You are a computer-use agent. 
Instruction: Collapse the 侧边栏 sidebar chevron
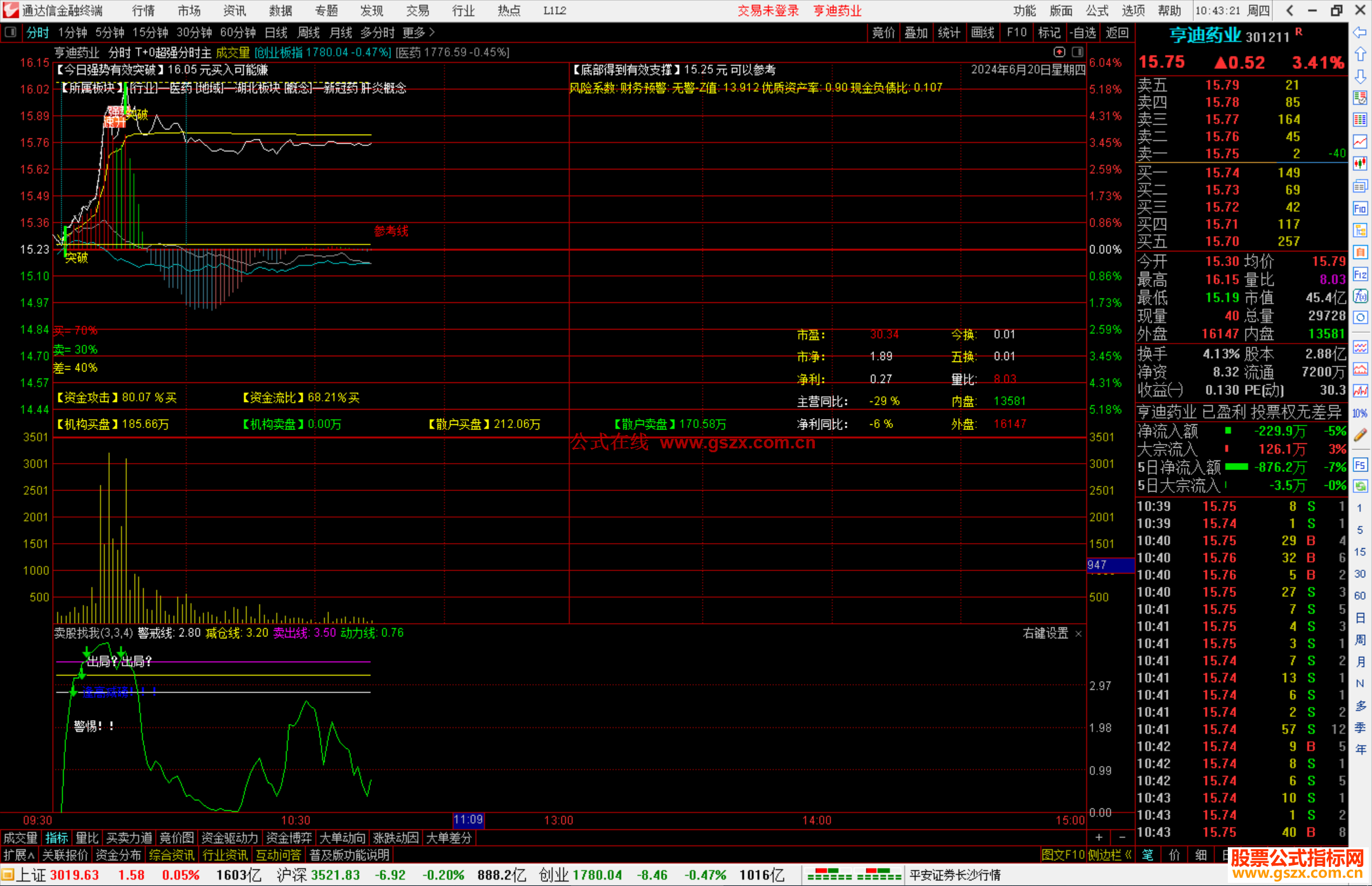[x=1128, y=855]
